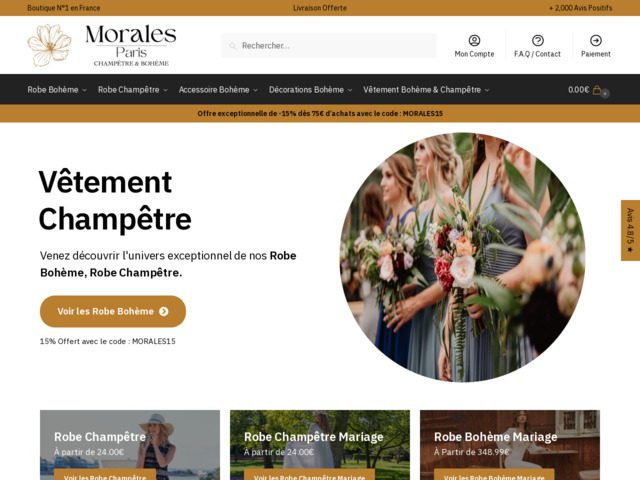Open the shopping cart bag icon

[597, 90]
